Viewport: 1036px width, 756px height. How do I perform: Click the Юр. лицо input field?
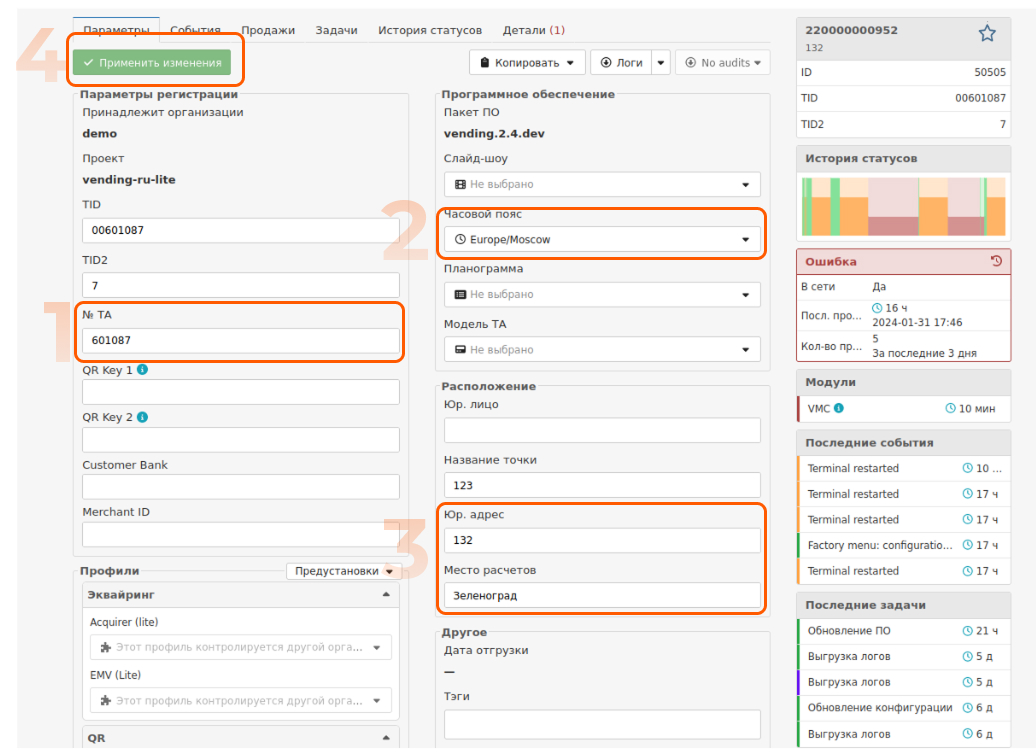[x=602, y=430]
